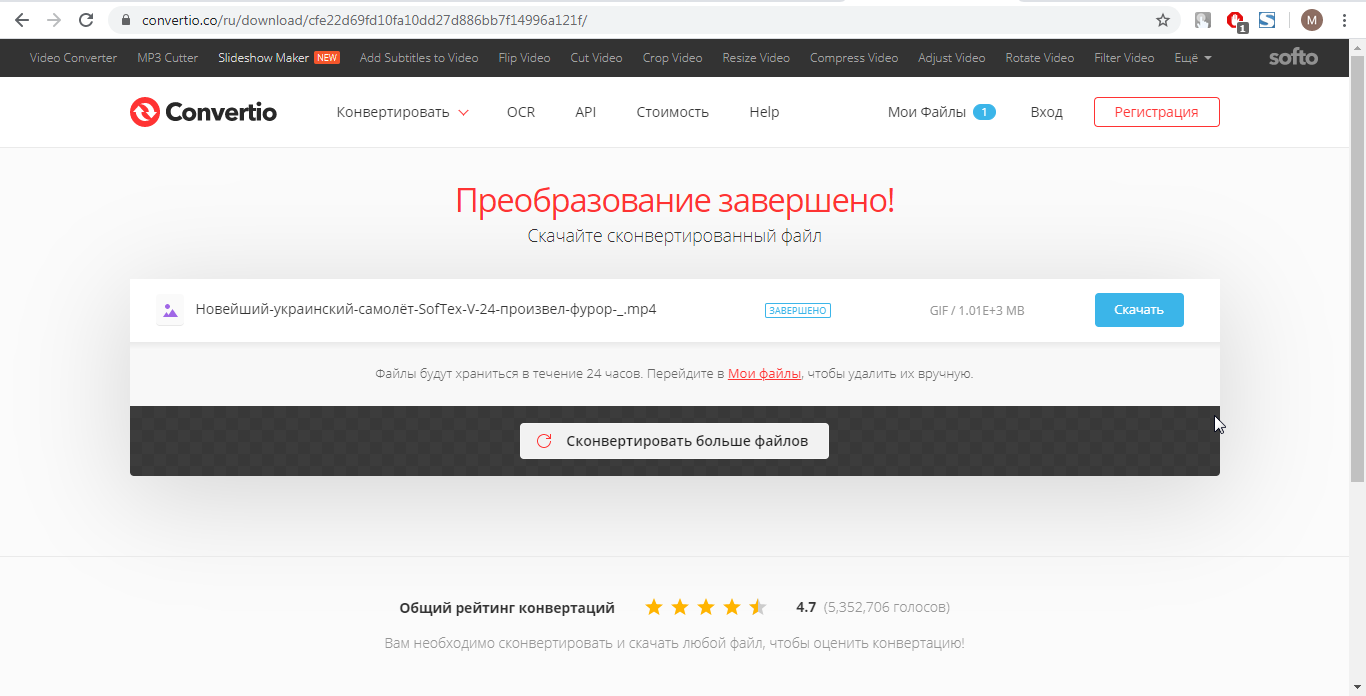Open the Стоимость page
1366x696 pixels.
coord(673,112)
